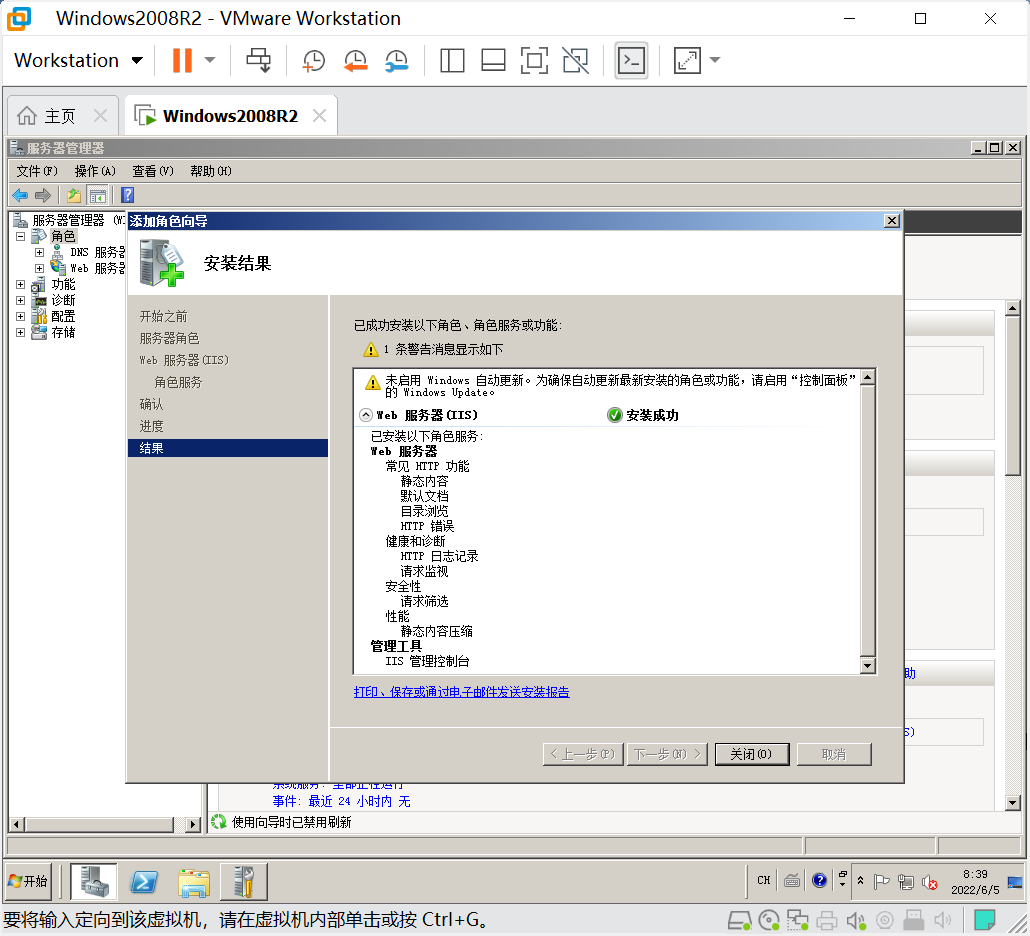Select 角色 in the server tree
The image size is (1030, 936).
[63, 236]
